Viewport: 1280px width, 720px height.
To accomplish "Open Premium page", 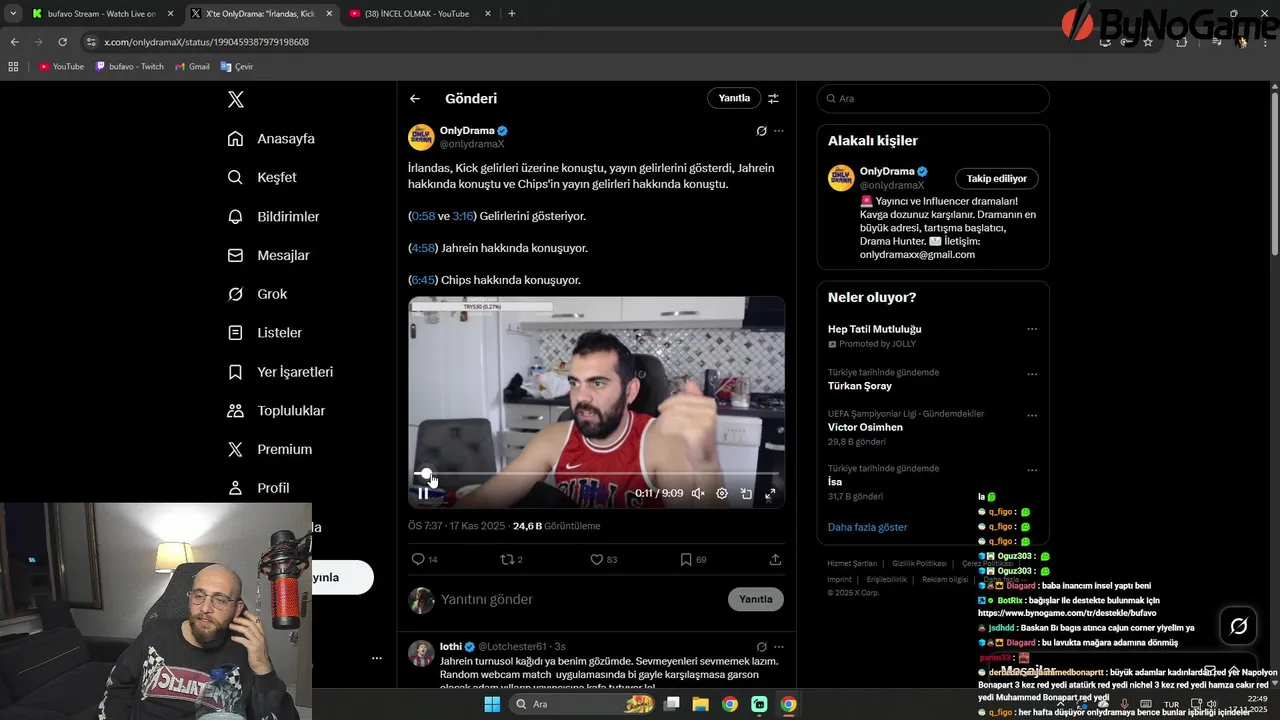I will pyautogui.click(x=269, y=449).
